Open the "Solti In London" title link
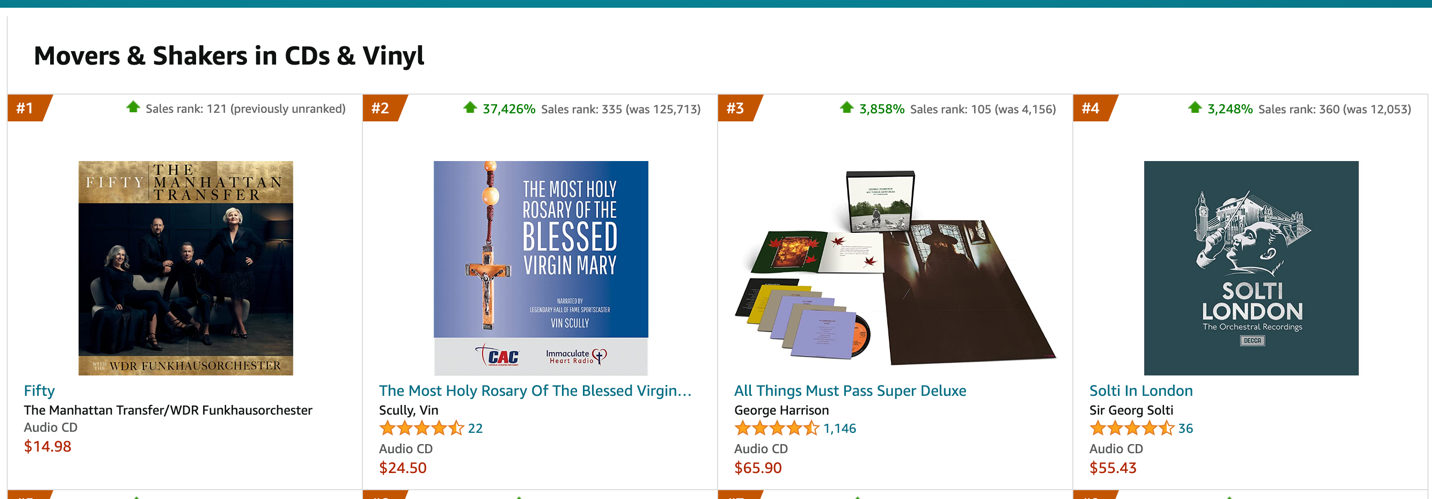This screenshot has width=1432, height=499. 1141,391
